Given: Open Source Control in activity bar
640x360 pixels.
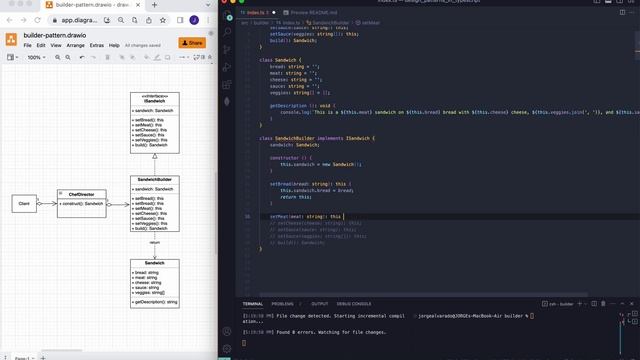Looking at the screenshot, I should coord(227,50).
